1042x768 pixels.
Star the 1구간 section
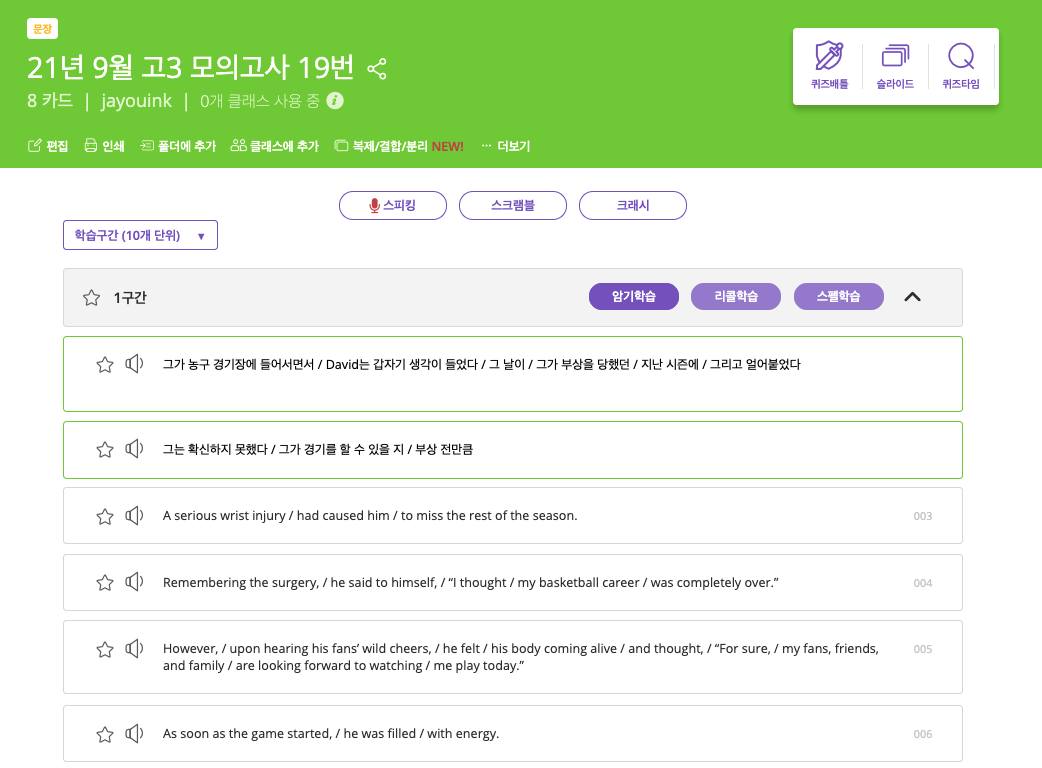91,297
